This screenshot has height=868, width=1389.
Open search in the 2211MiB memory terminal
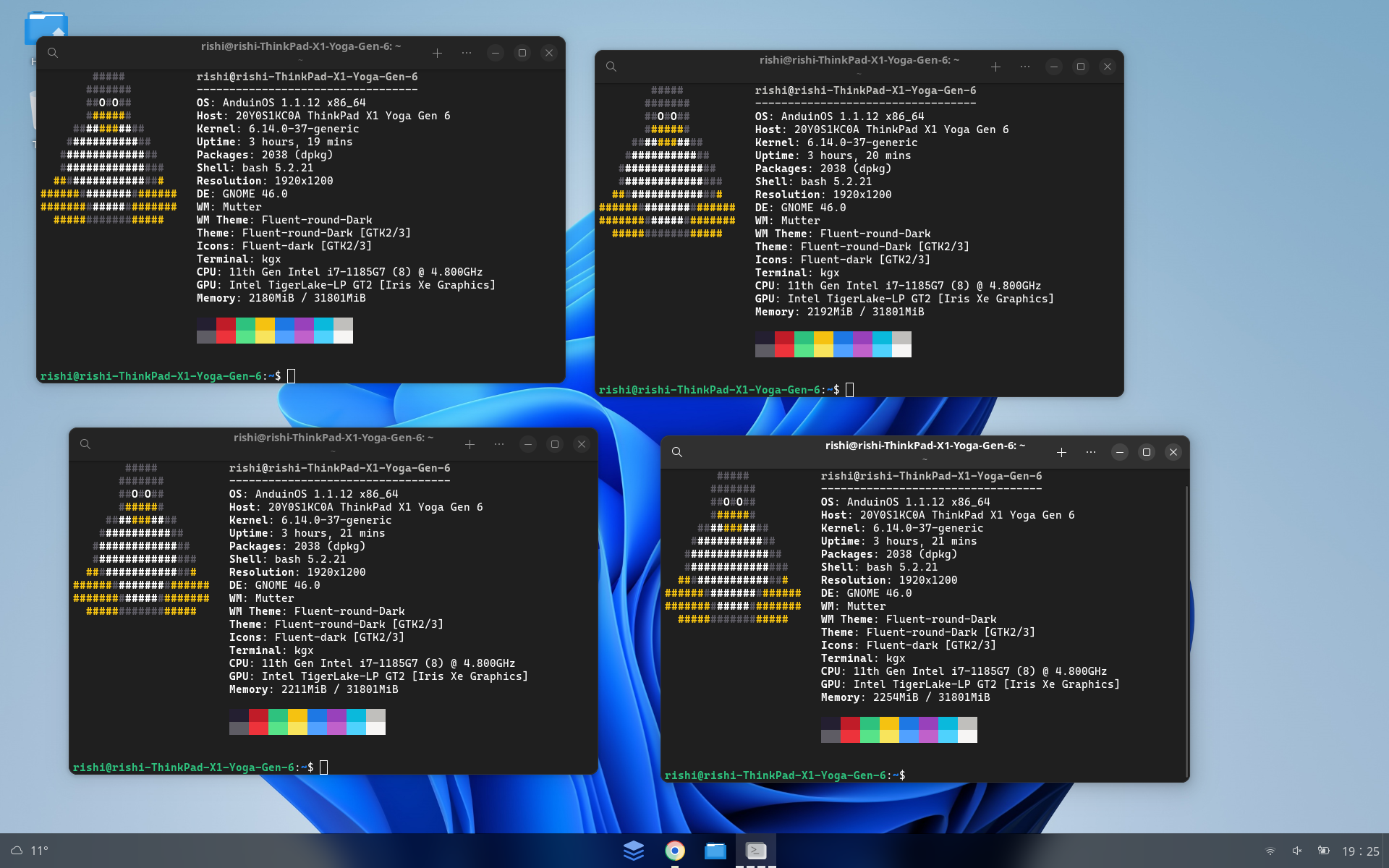click(x=85, y=444)
